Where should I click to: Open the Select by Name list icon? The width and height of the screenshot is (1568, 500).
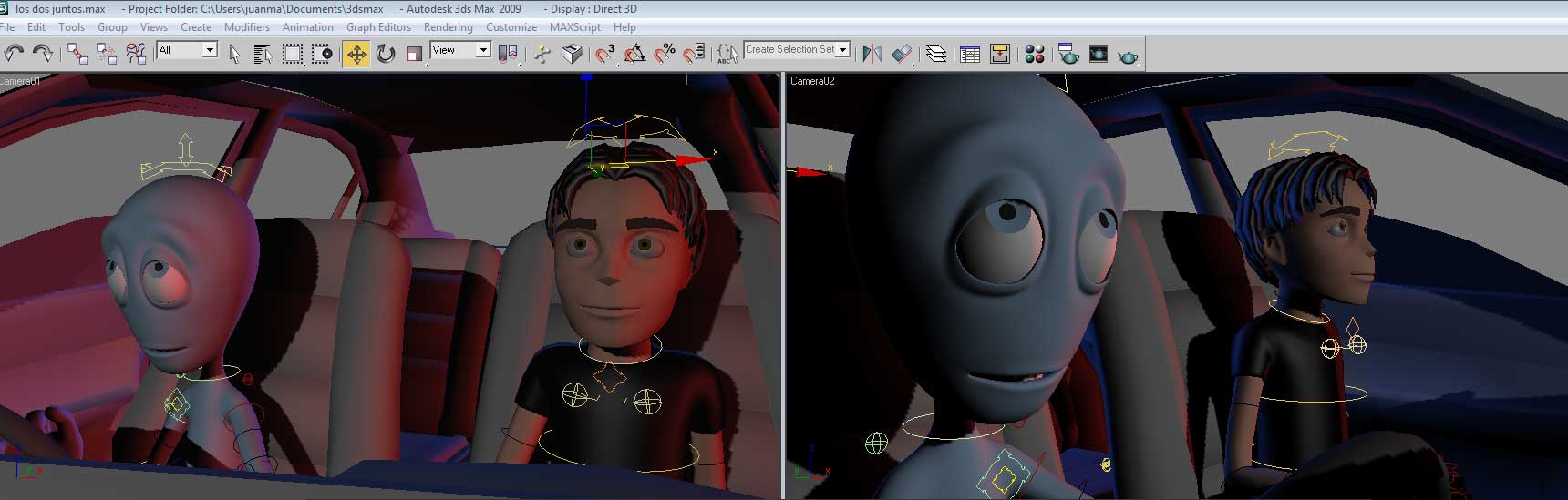[x=263, y=54]
